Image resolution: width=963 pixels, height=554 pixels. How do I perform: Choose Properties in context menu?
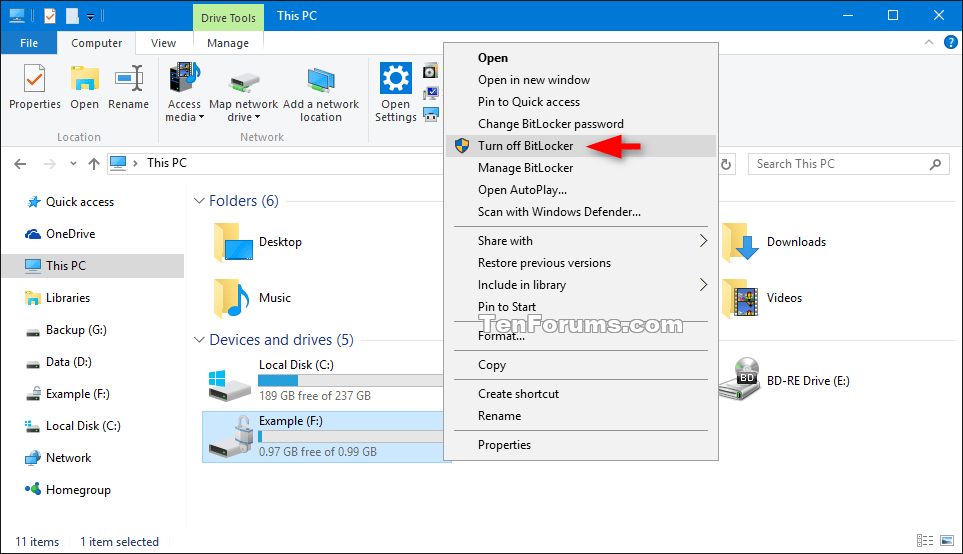(x=581, y=445)
